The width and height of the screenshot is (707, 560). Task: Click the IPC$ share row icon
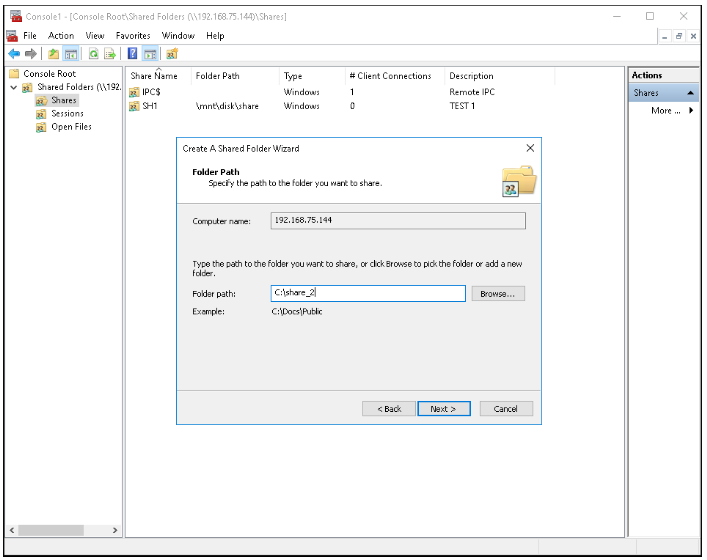134,92
